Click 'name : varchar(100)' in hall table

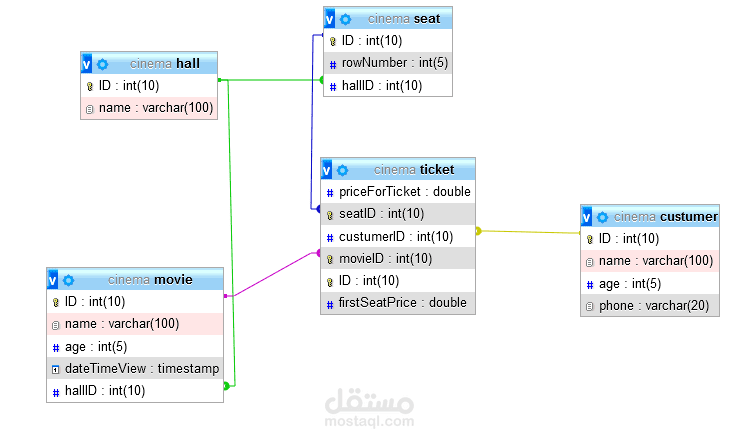(x=149, y=108)
